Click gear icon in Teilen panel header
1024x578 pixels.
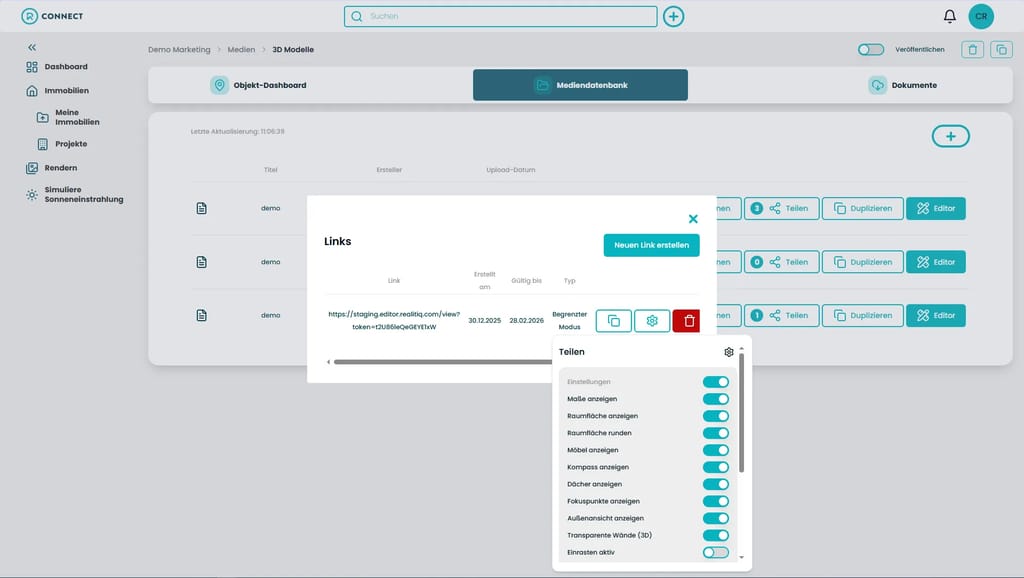pos(729,352)
